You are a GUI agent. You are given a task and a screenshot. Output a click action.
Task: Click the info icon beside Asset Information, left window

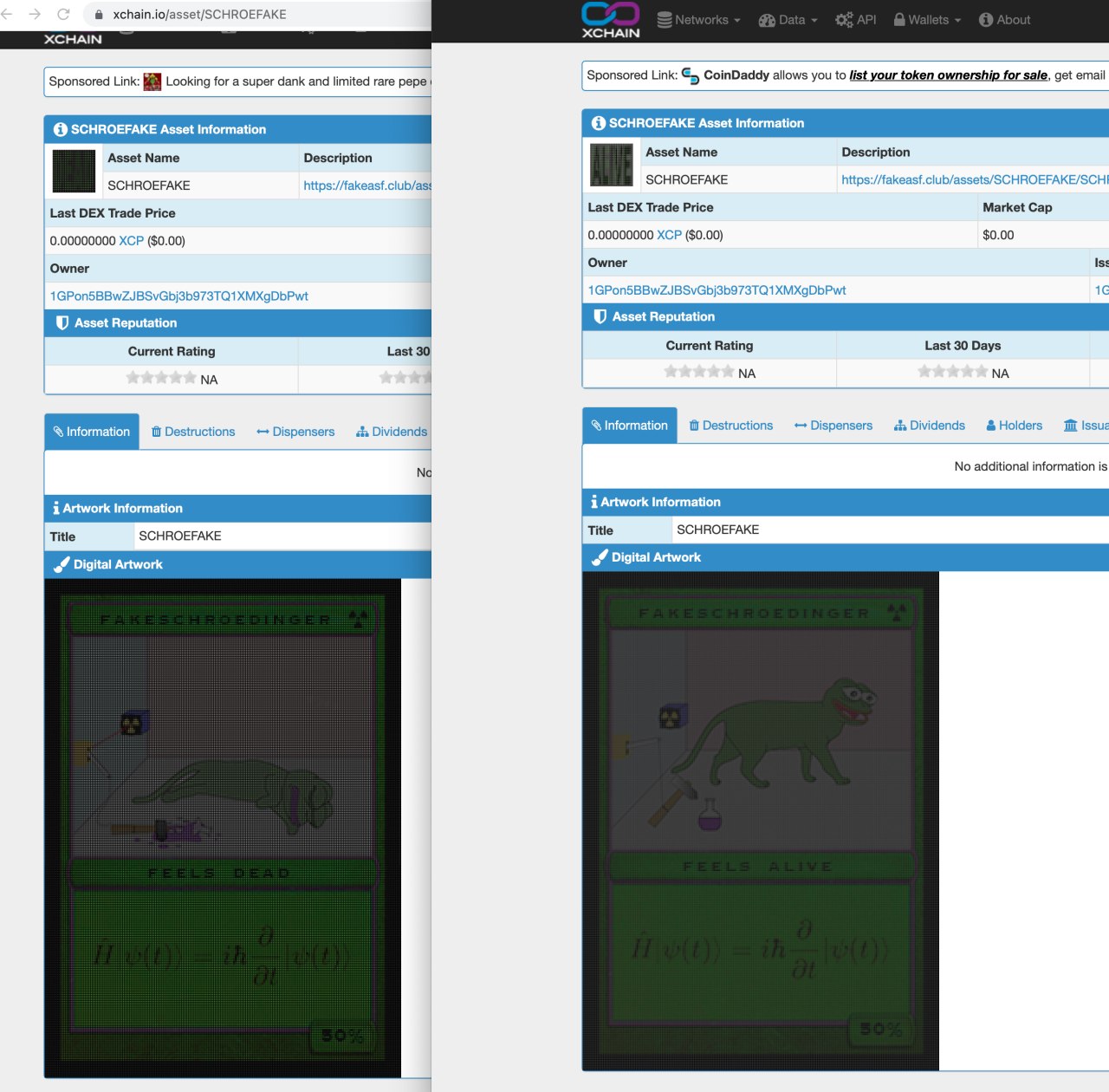click(x=60, y=130)
